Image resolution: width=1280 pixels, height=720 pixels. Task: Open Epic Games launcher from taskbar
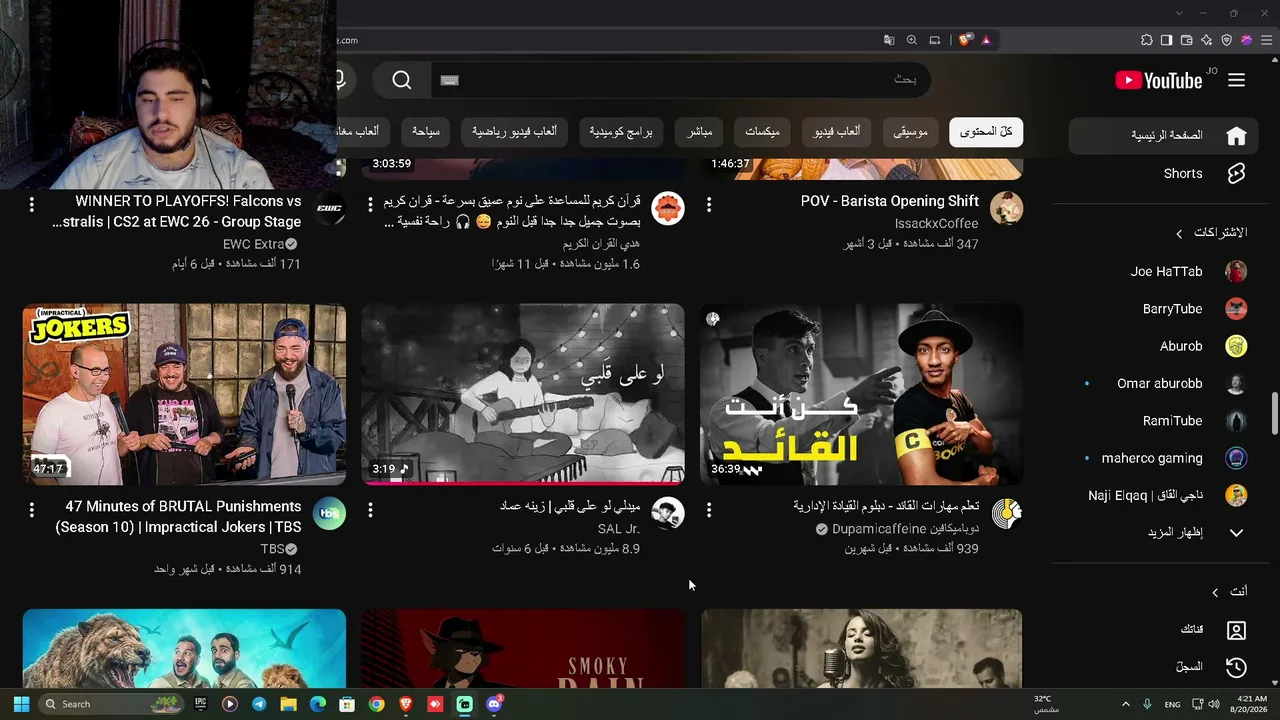[201, 704]
